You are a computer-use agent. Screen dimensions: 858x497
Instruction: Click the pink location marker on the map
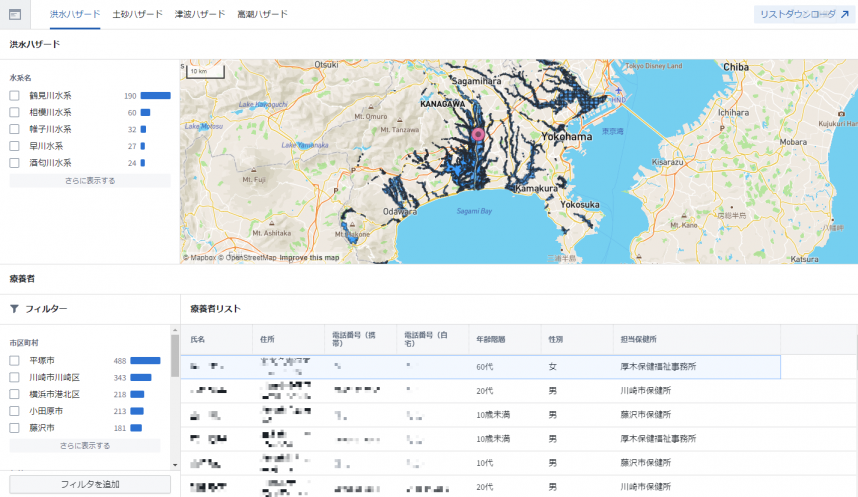(478, 134)
